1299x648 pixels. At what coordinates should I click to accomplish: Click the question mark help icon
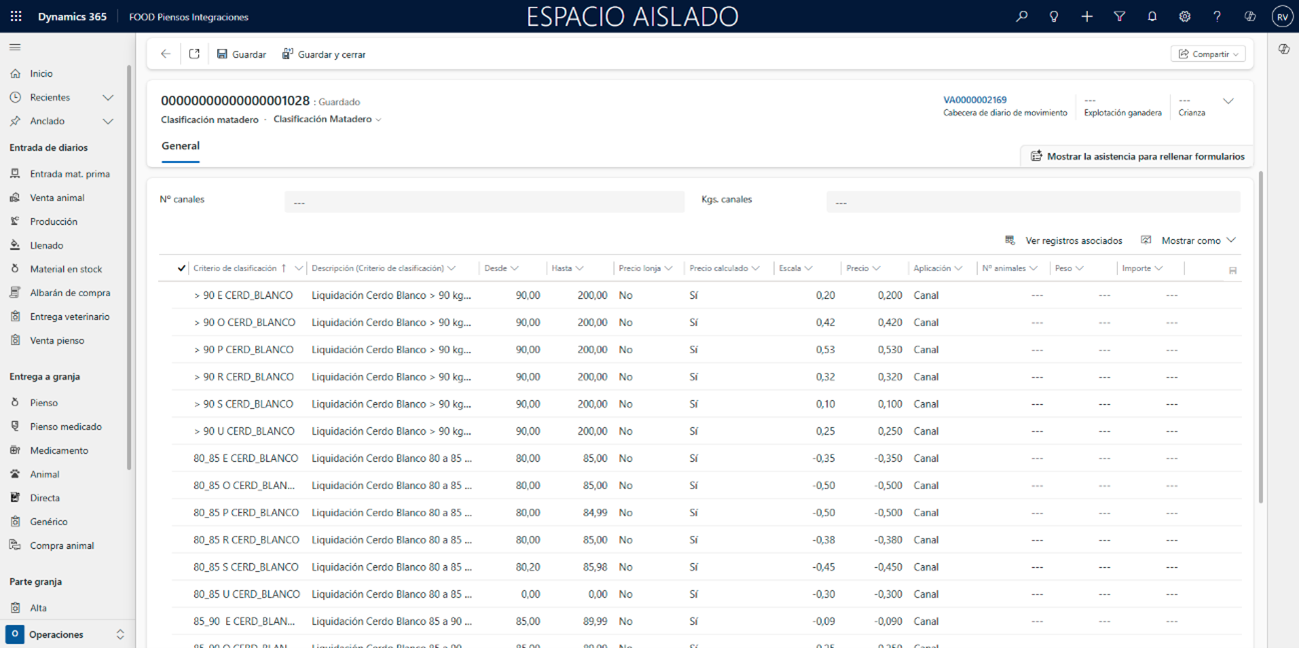(x=1217, y=16)
